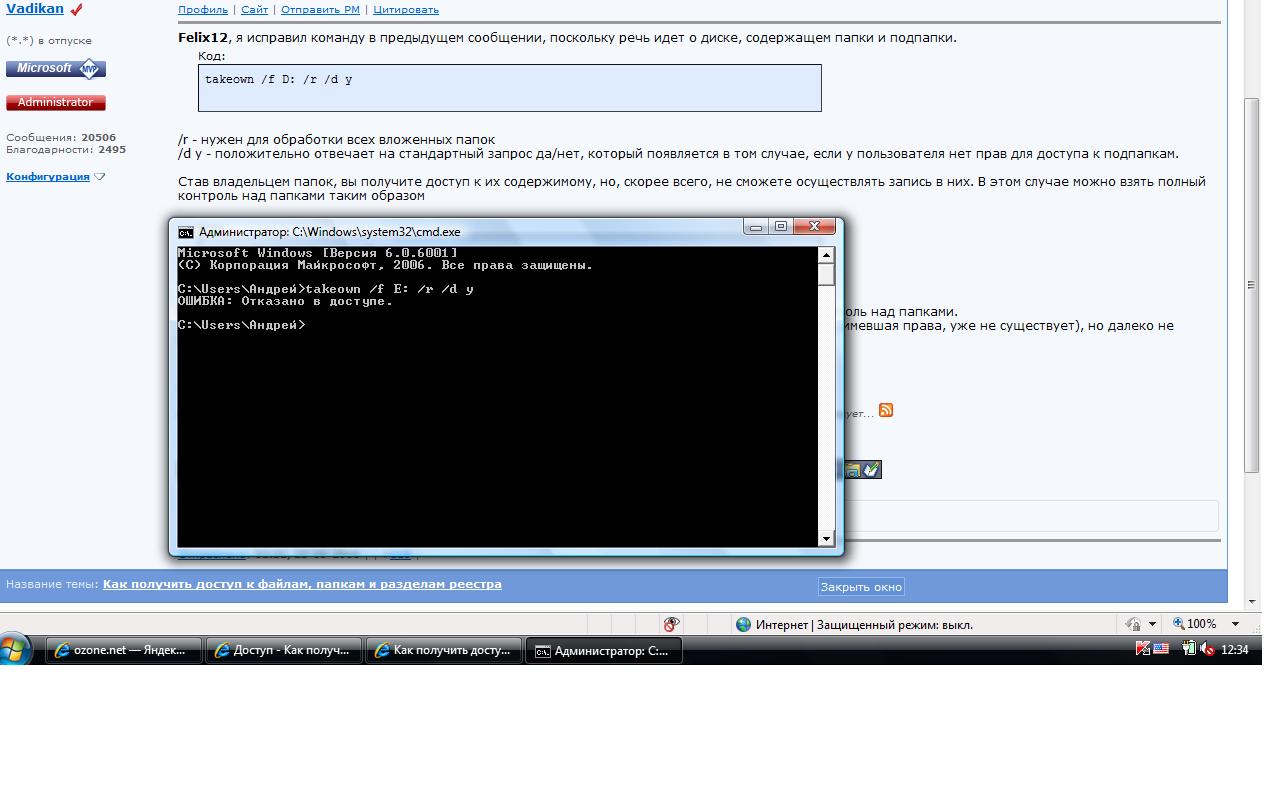Click the cmd window scrollbar down arrow
Viewport: 1280px width, 800px height.
pyautogui.click(x=826, y=539)
